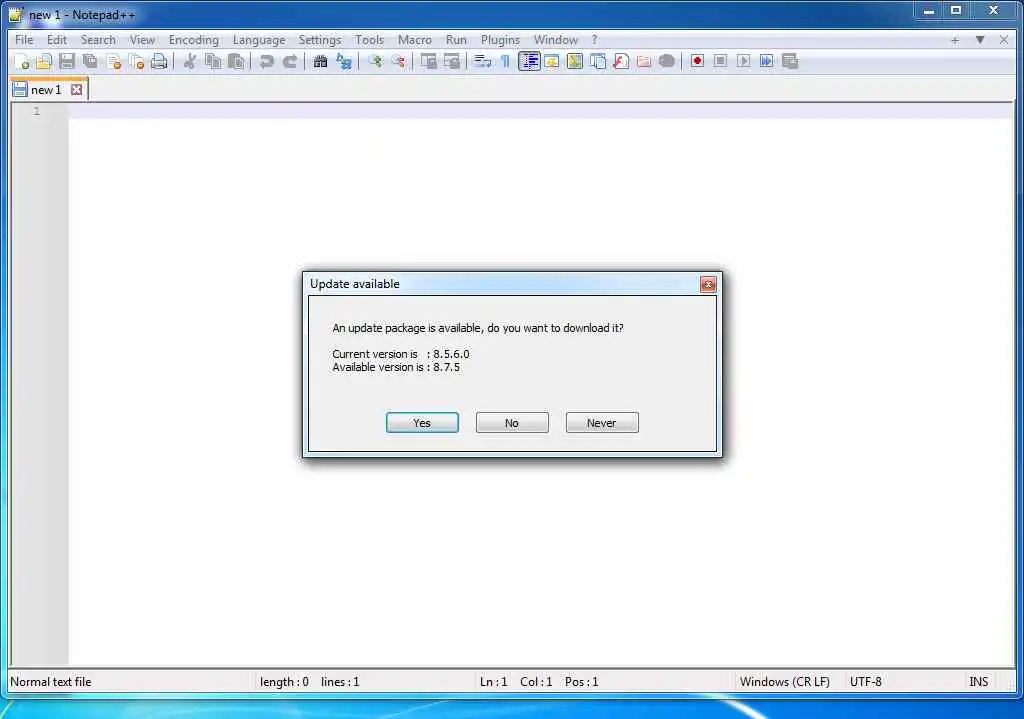The width and height of the screenshot is (1024, 719).
Task: Open the Replace toolbar icon
Action: [x=344, y=61]
